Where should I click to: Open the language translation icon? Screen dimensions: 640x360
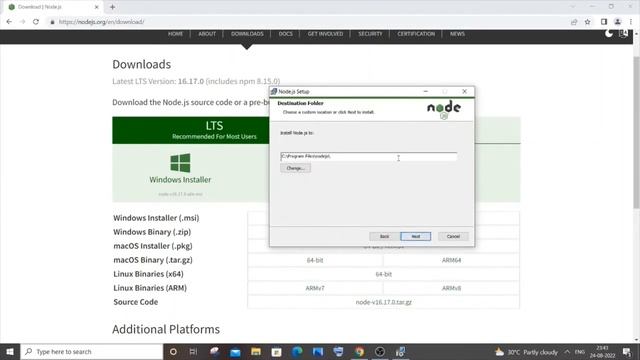pyautogui.click(x=623, y=33)
